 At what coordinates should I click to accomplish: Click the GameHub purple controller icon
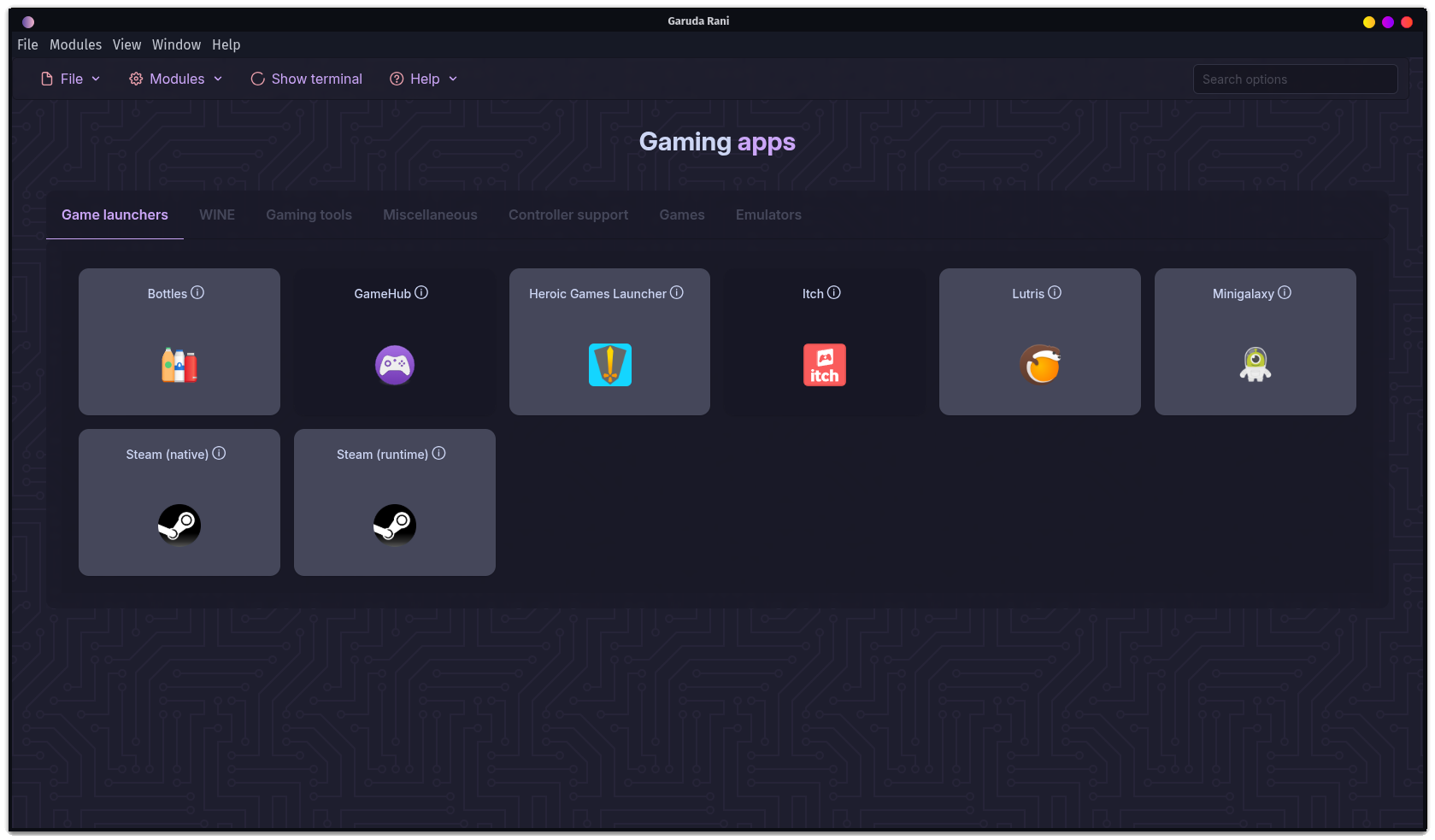(395, 365)
